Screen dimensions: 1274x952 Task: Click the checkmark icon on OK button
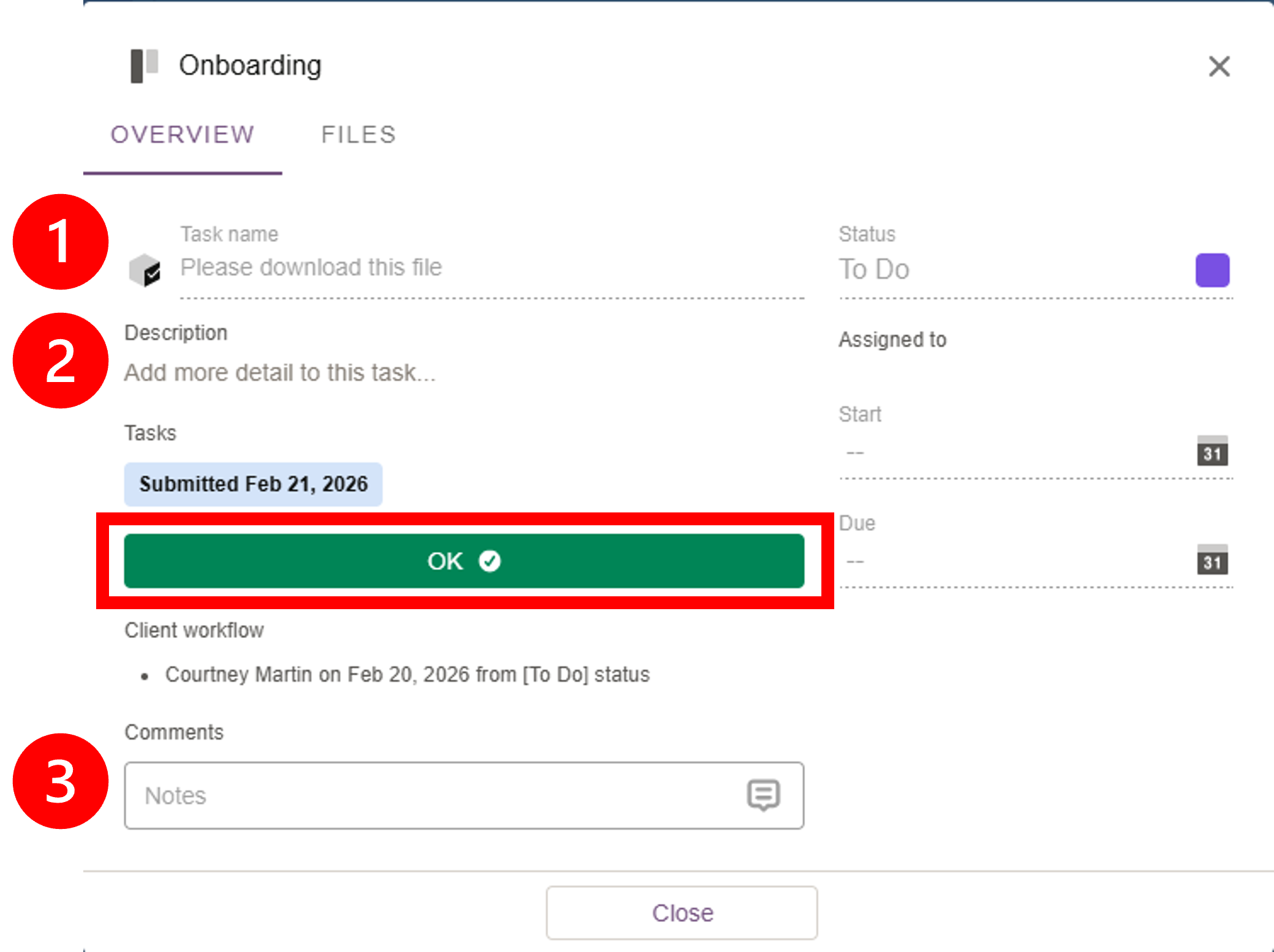pos(489,561)
